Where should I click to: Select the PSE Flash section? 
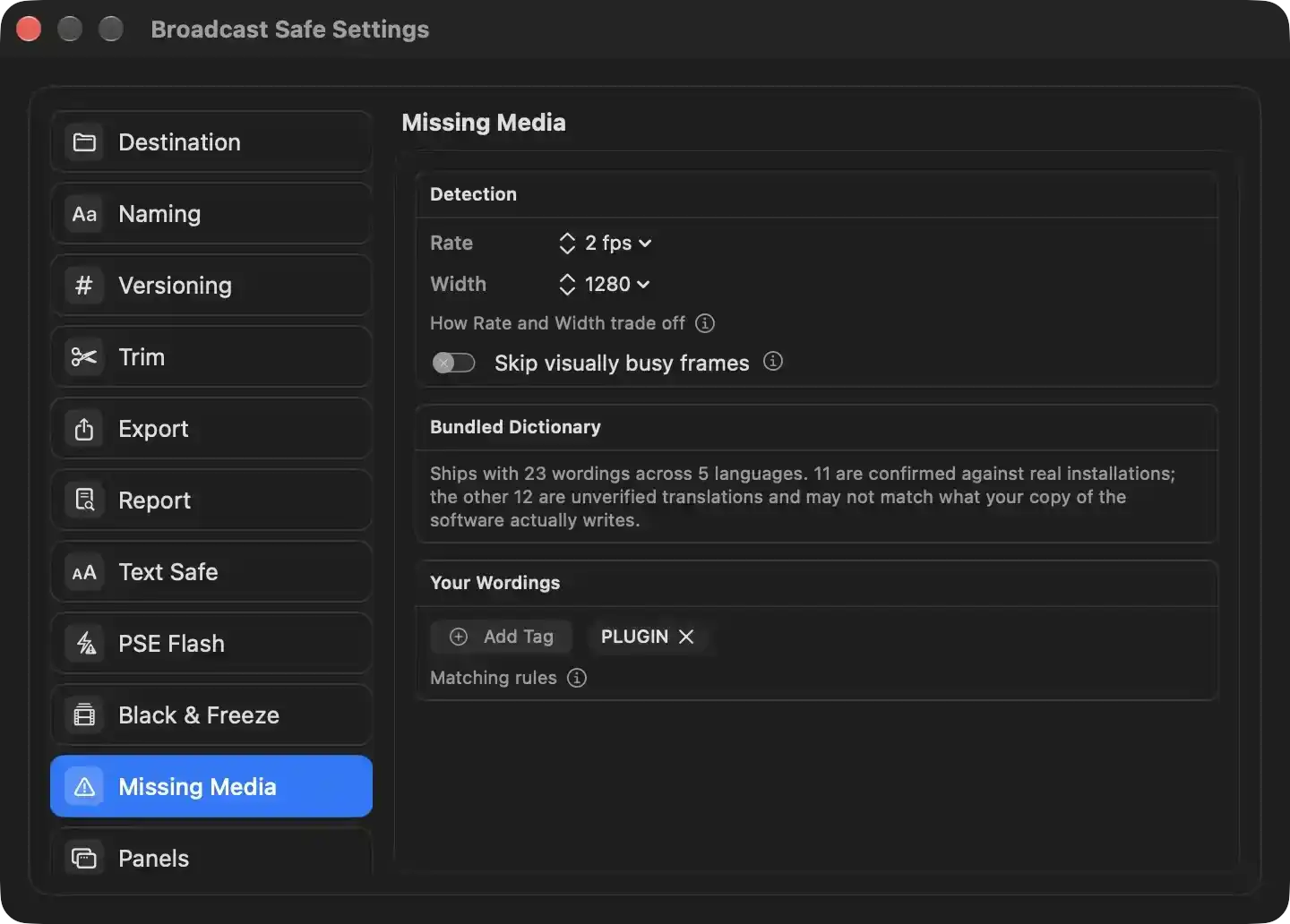click(211, 644)
